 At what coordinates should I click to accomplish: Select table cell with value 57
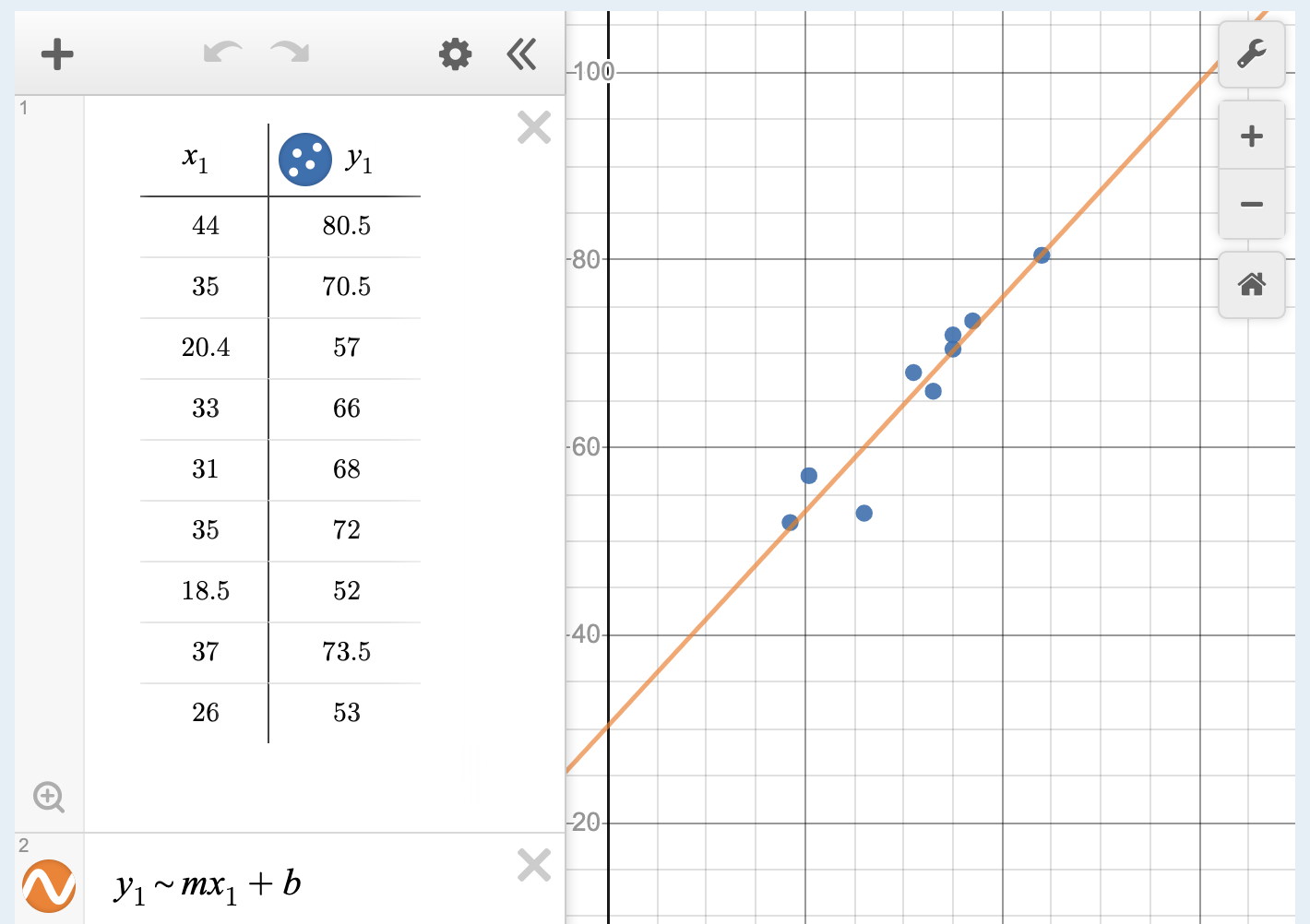point(346,348)
